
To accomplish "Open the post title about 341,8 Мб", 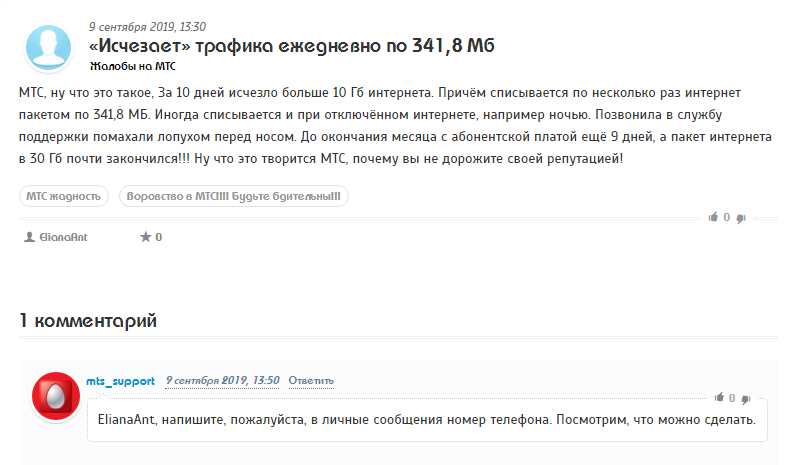I will 292,46.
